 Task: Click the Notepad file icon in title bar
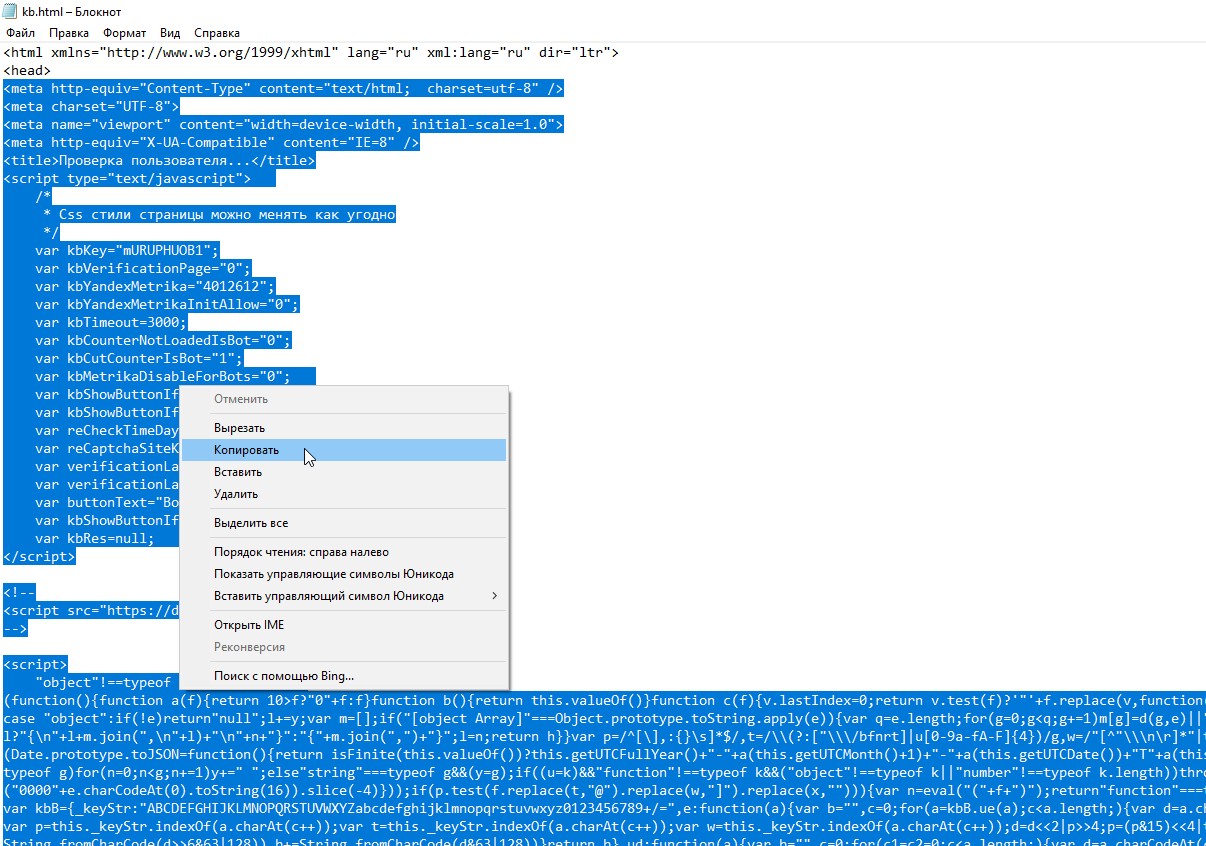pos(10,11)
